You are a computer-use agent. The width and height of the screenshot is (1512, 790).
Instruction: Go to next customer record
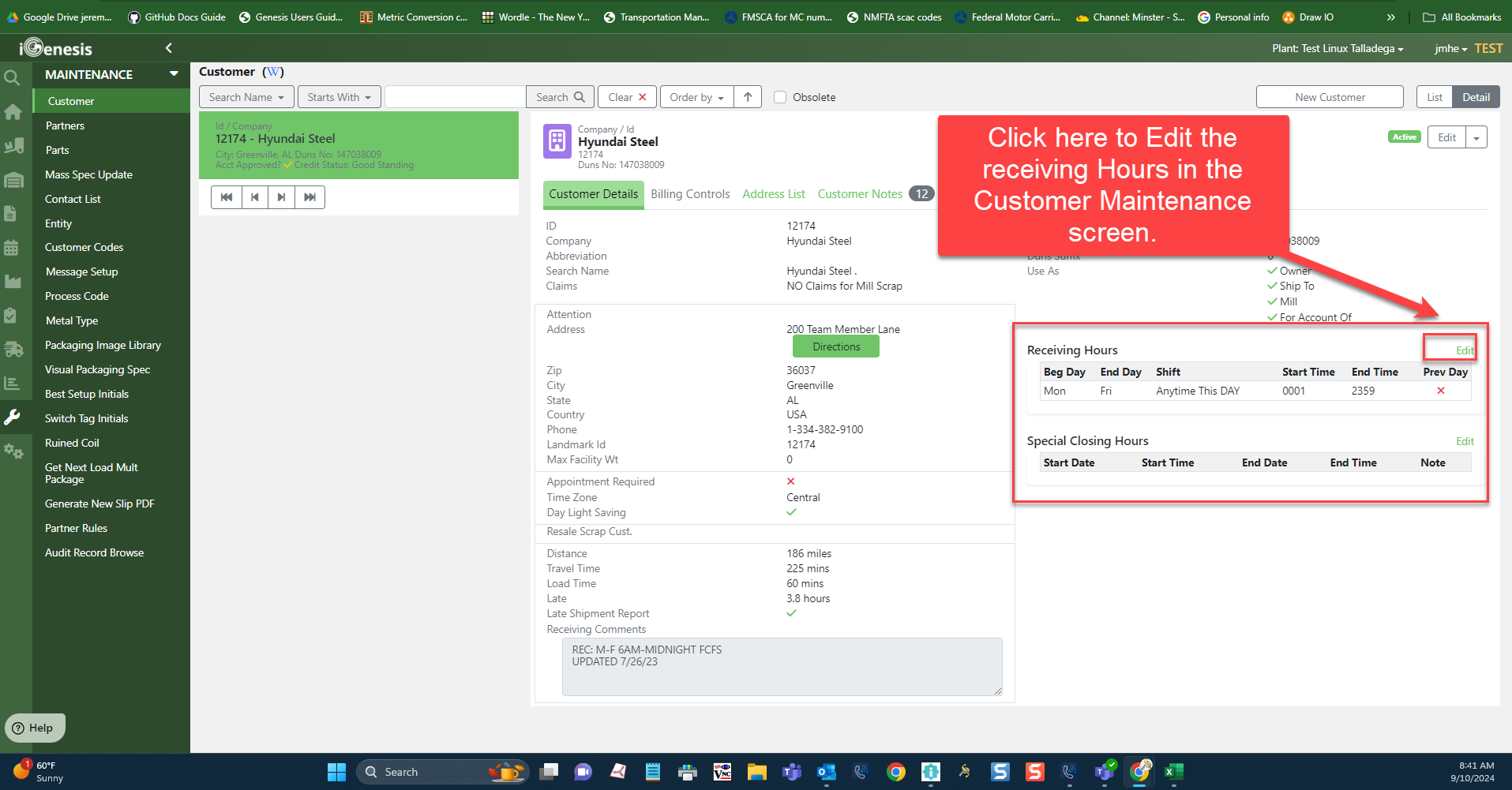pos(281,197)
